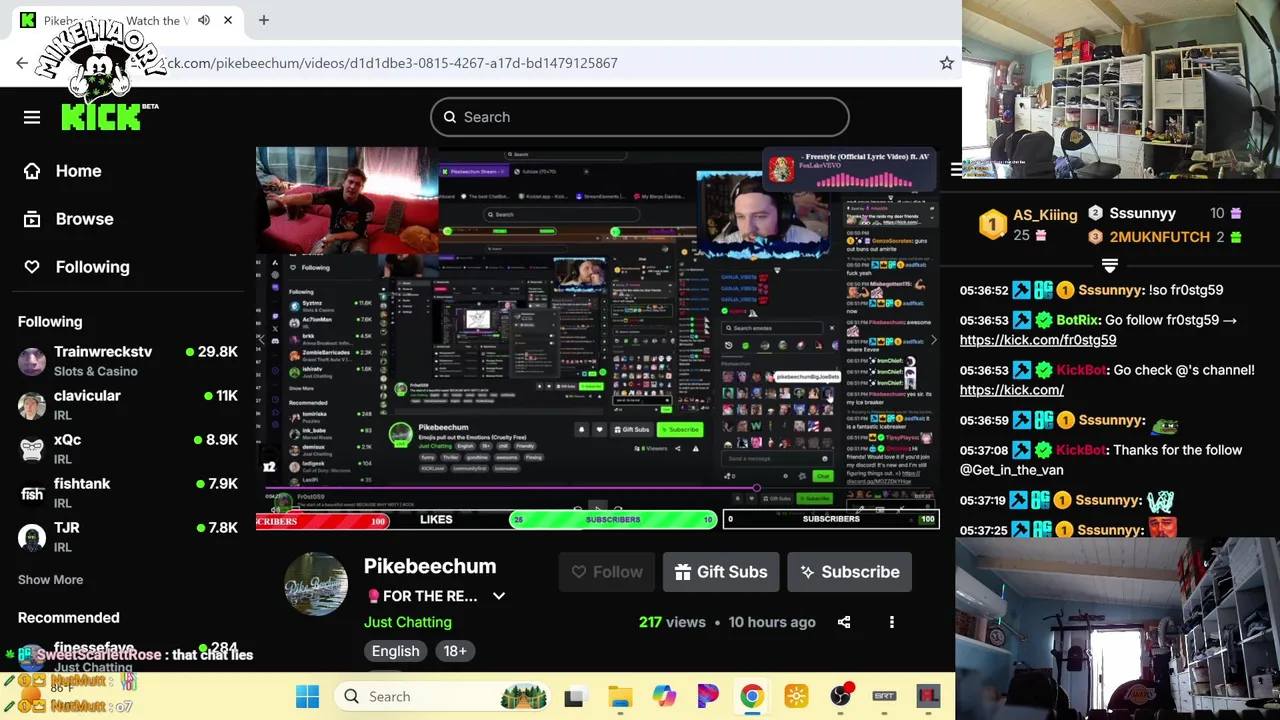Open the clavicular channel
Screen dimensions: 1280x720
tap(128, 405)
